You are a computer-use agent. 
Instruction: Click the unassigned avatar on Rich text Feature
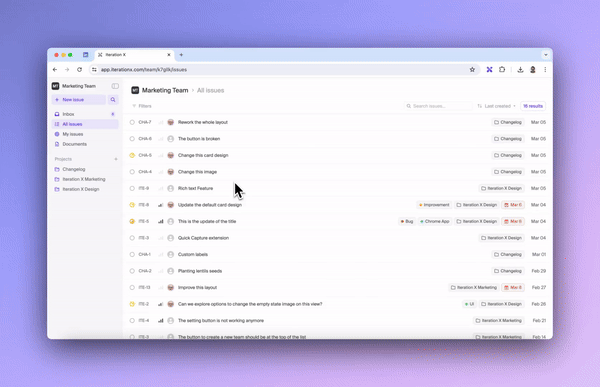(171, 188)
